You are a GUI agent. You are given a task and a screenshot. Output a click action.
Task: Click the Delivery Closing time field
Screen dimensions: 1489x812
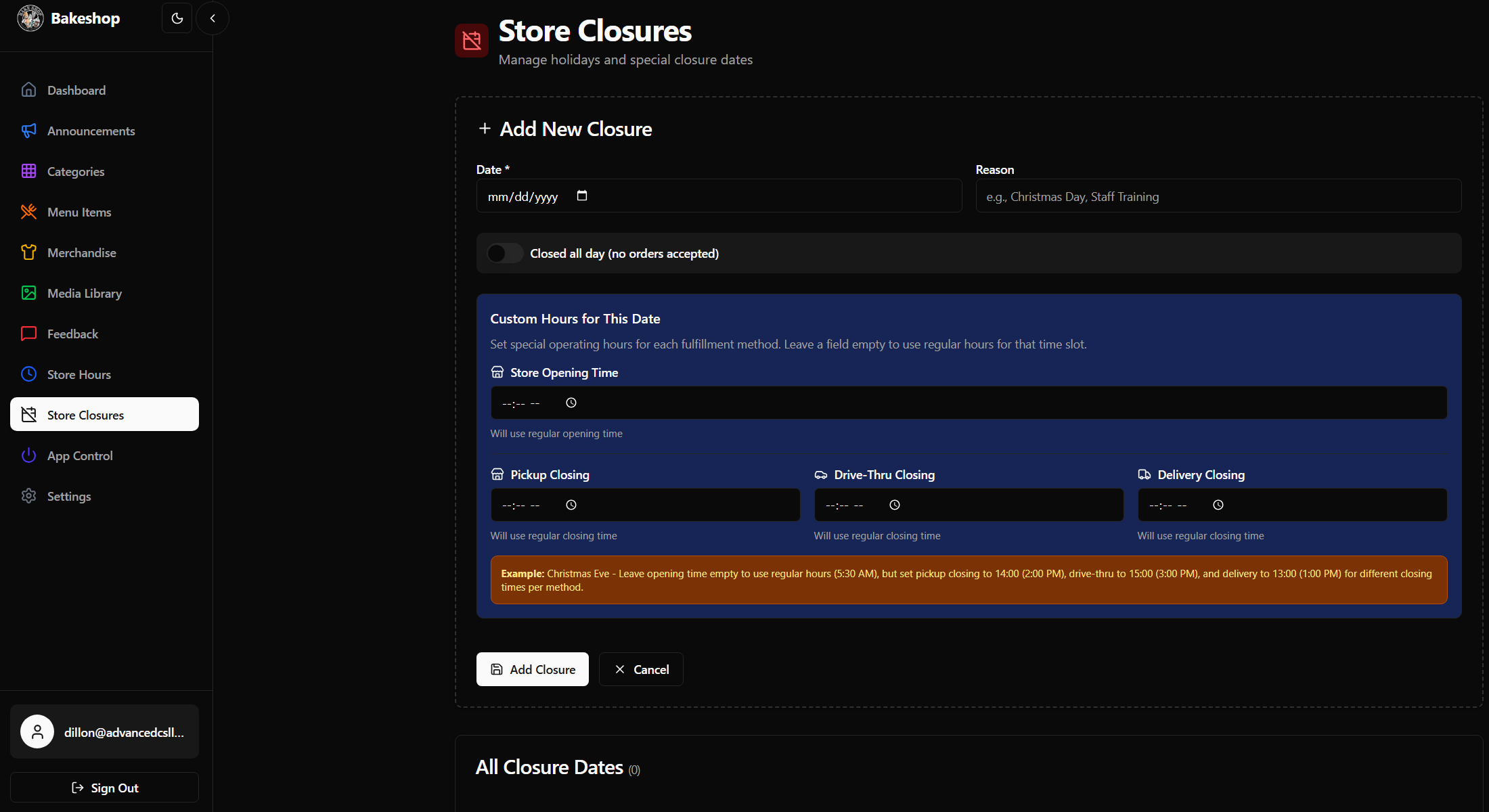click(1292, 505)
